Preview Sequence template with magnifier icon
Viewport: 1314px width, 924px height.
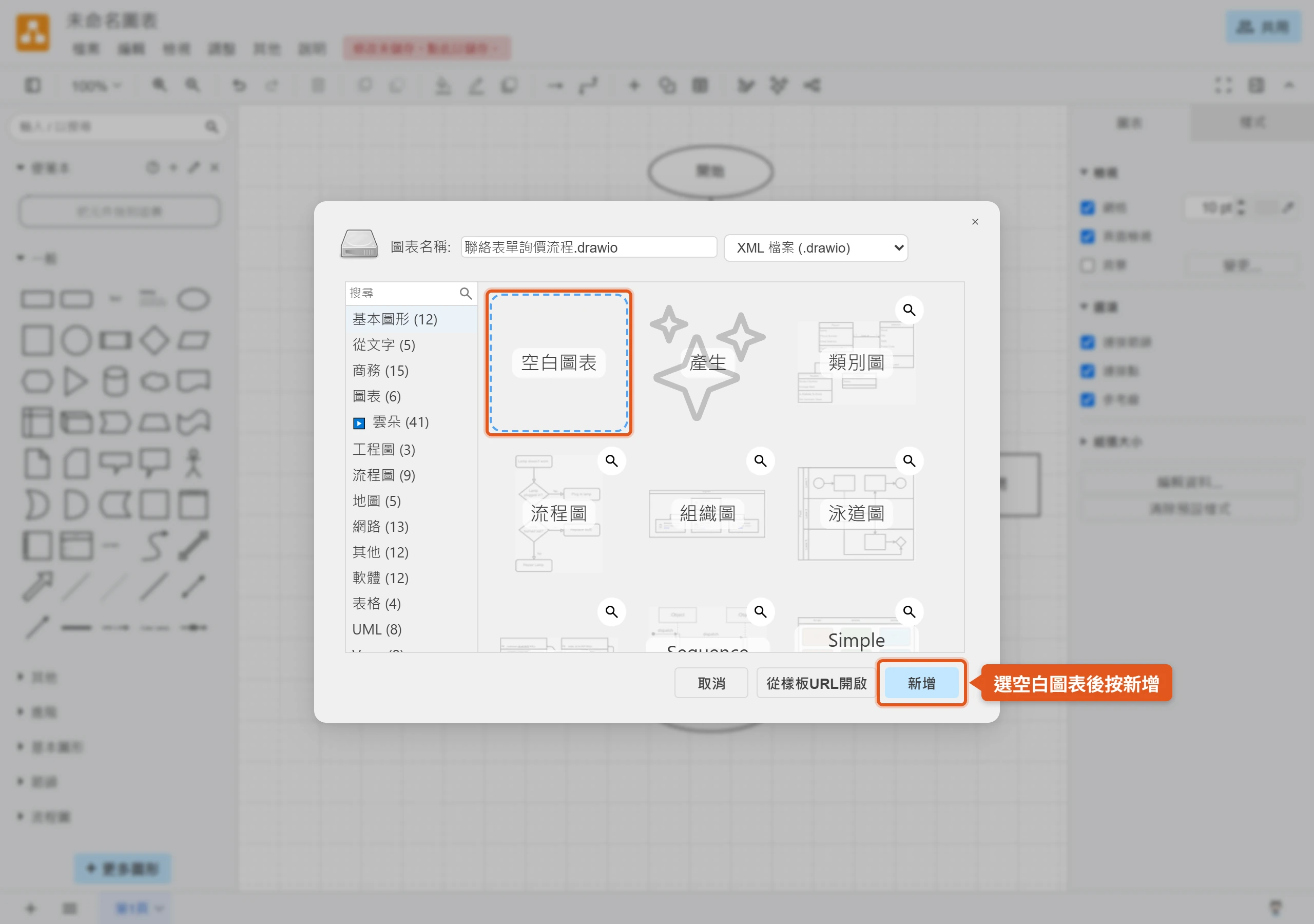pyautogui.click(x=760, y=612)
